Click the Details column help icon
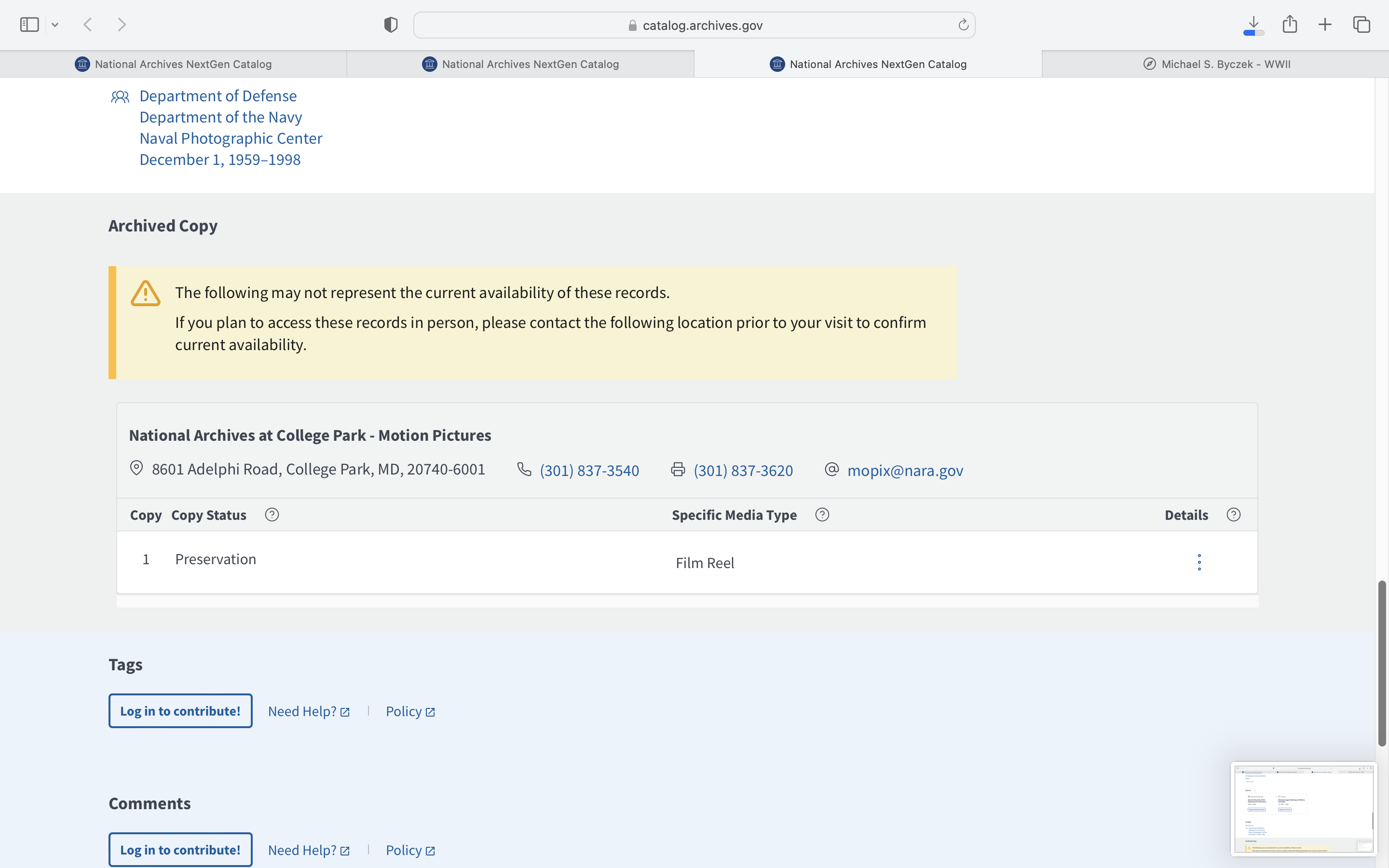Viewport: 1389px width, 868px height. [x=1233, y=515]
